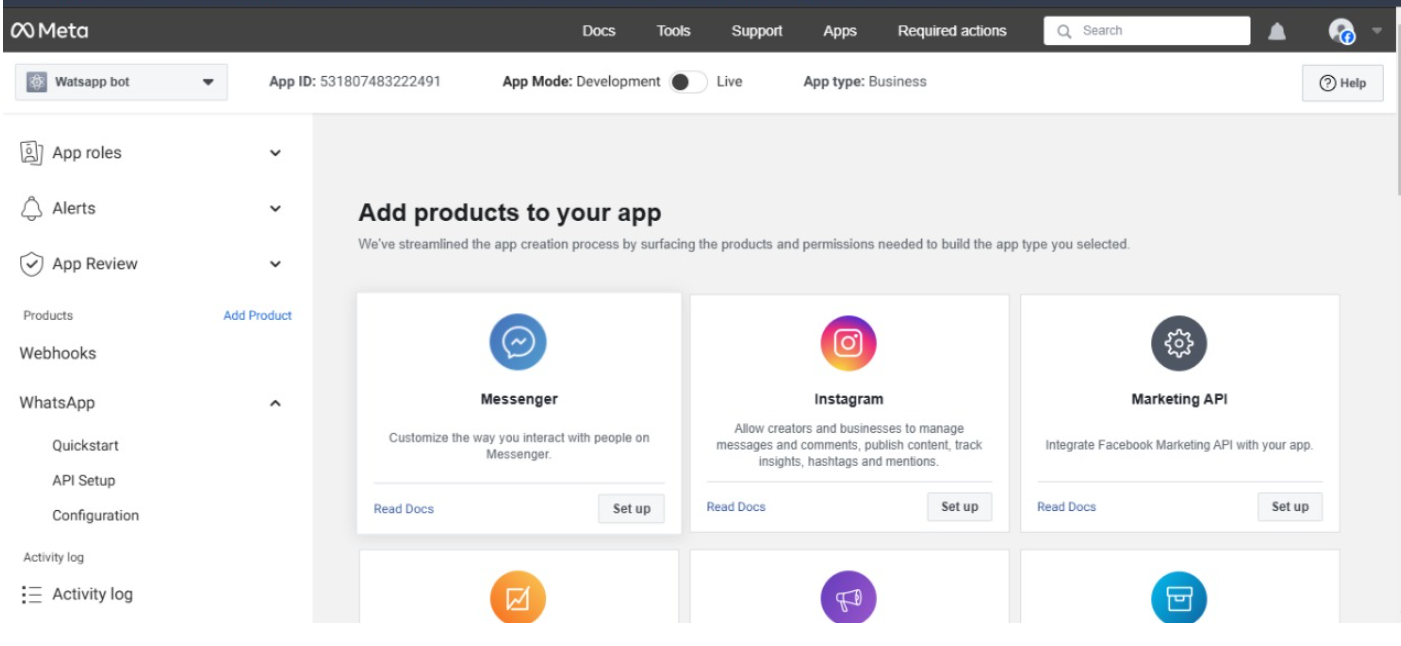Viewport: 1401px width, 646px height.
Task: Open the Docs menu
Action: coord(599,30)
